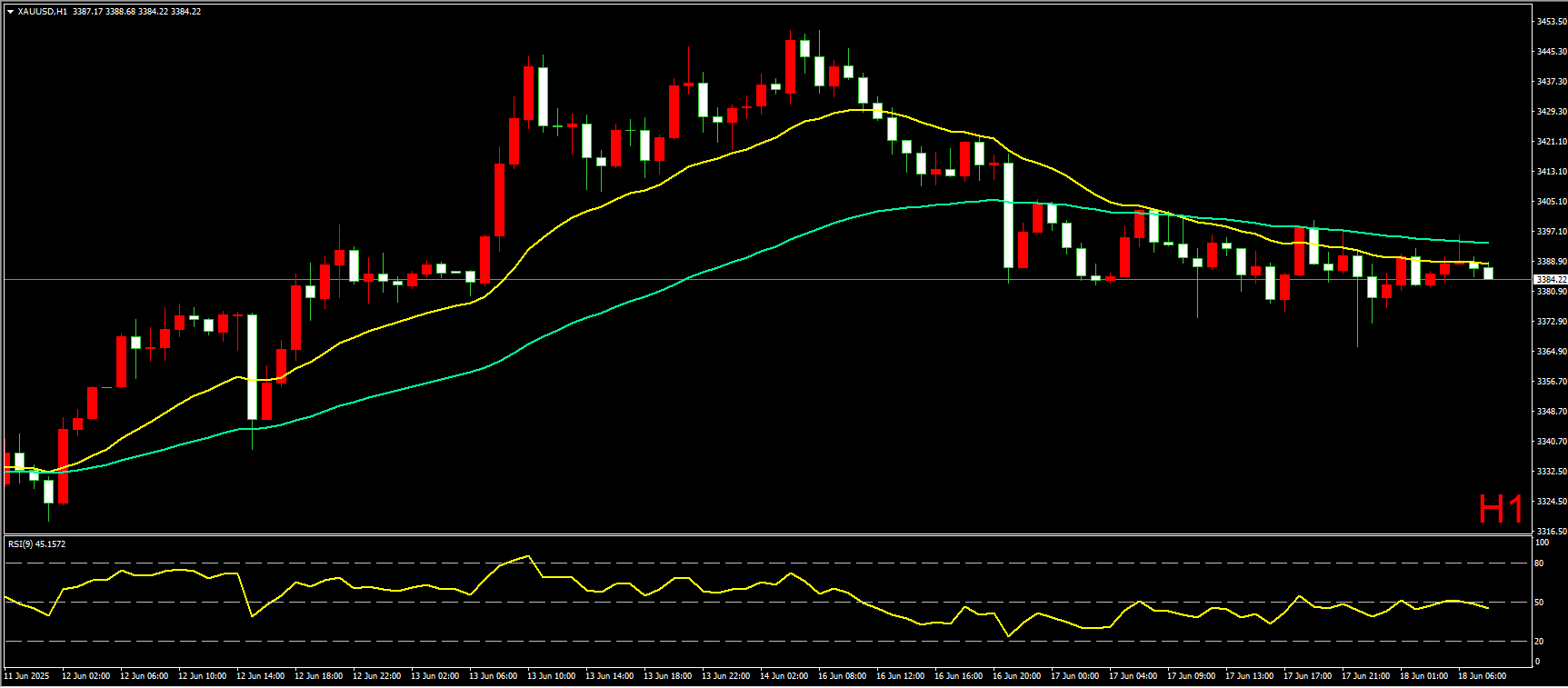Click the 17 Jun 21:00 time label
This screenshot has height=688, width=1568.
click(x=1365, y=675)
